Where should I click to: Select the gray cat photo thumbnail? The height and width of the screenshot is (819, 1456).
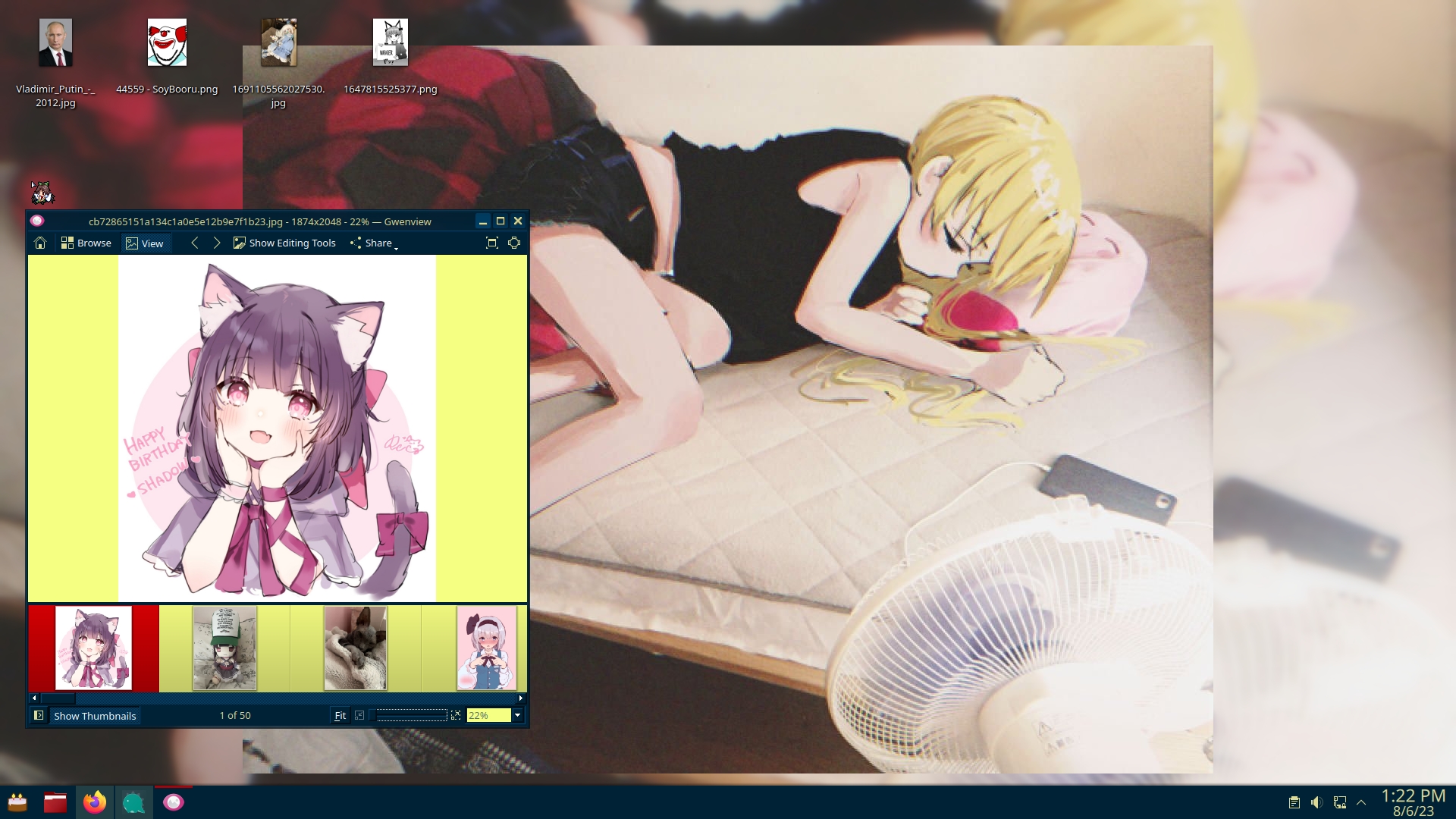tap(356, 648)
